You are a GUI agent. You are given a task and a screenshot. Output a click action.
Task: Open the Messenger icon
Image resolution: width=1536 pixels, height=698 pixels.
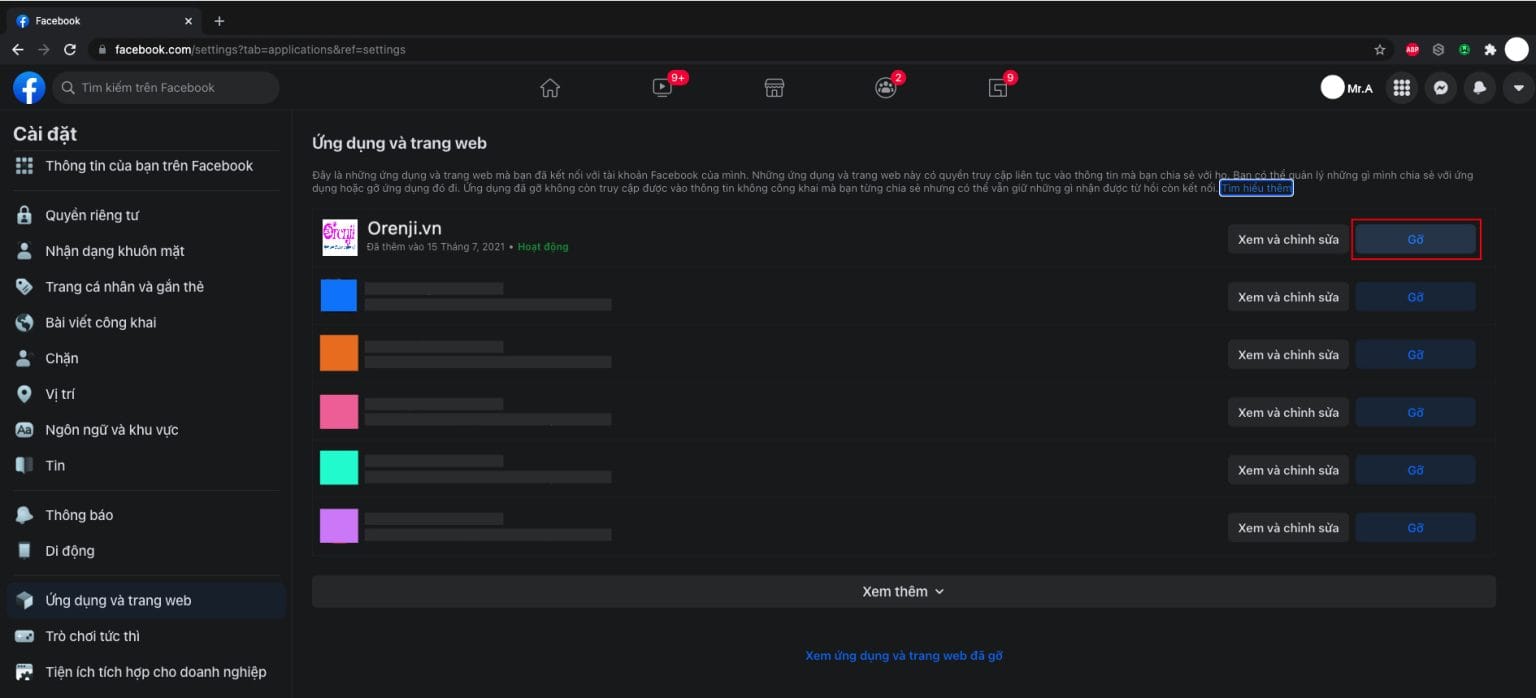[1440, 88]
